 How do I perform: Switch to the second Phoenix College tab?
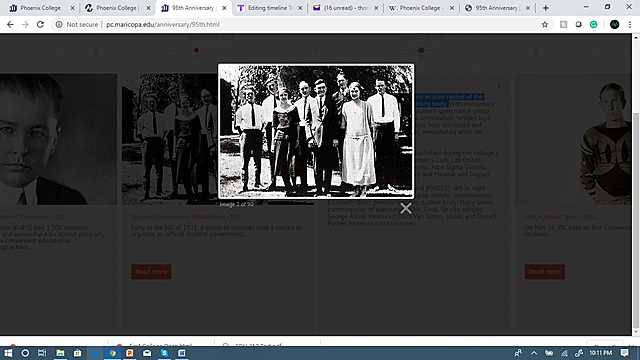click(118, 8)
